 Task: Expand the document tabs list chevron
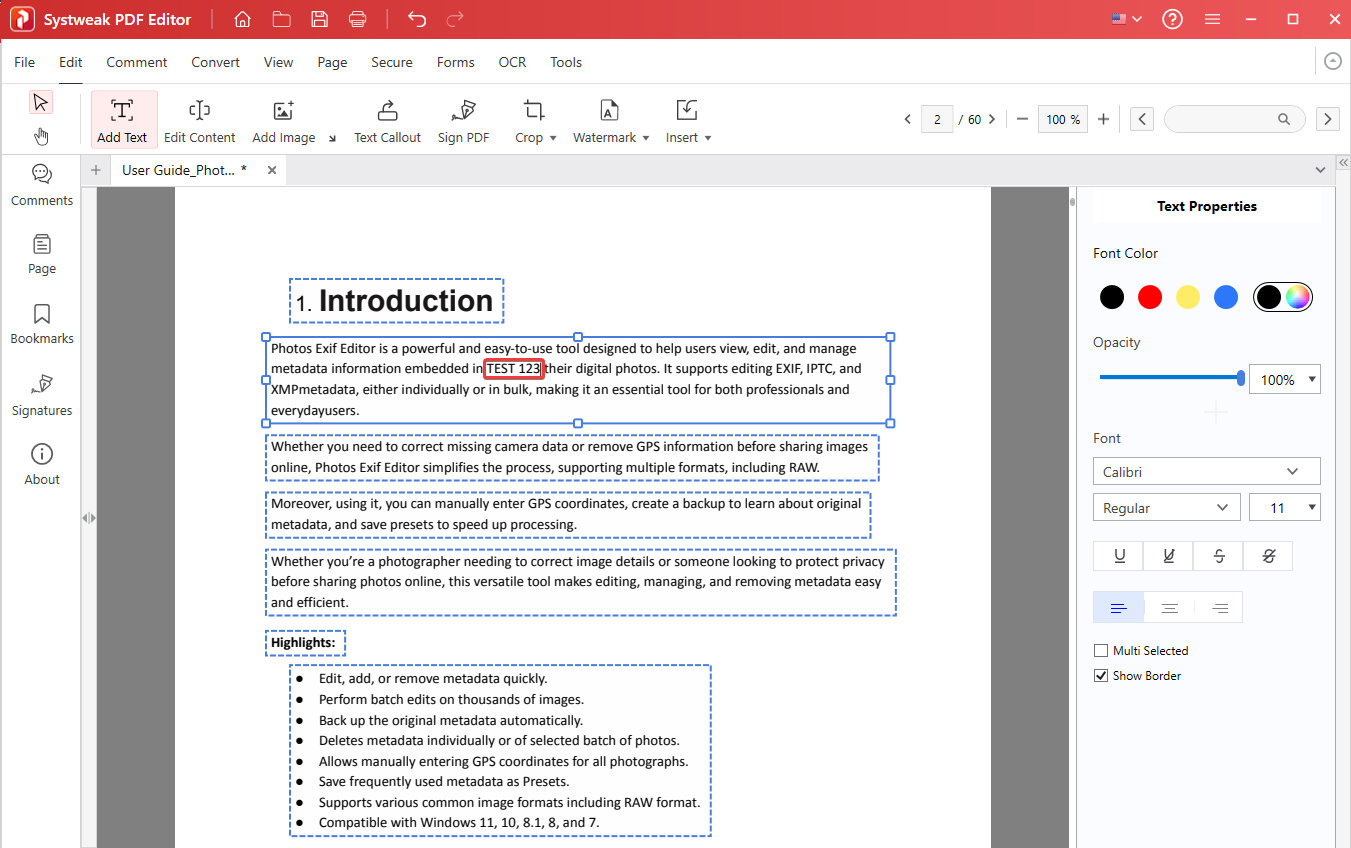(x=1322, y=170)
